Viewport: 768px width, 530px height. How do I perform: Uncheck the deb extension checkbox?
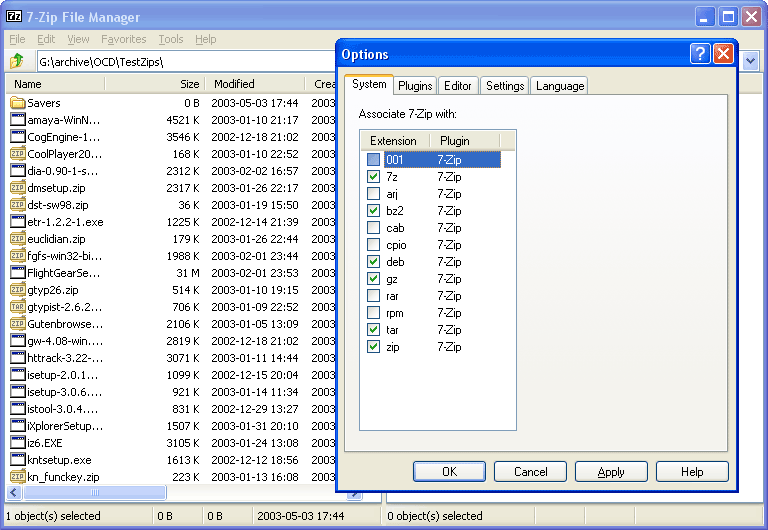(x=373, y=262)
